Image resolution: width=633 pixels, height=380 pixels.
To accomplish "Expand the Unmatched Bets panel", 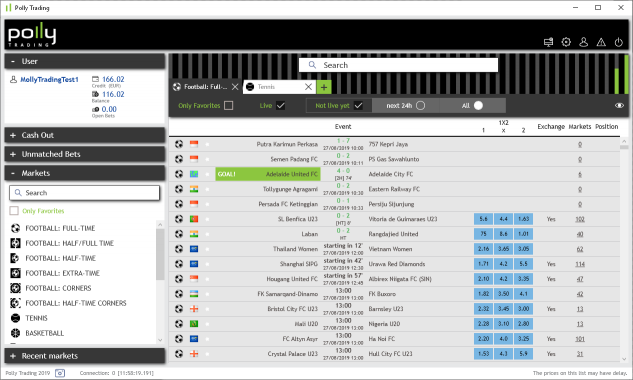I will click(x=85, y=154).
